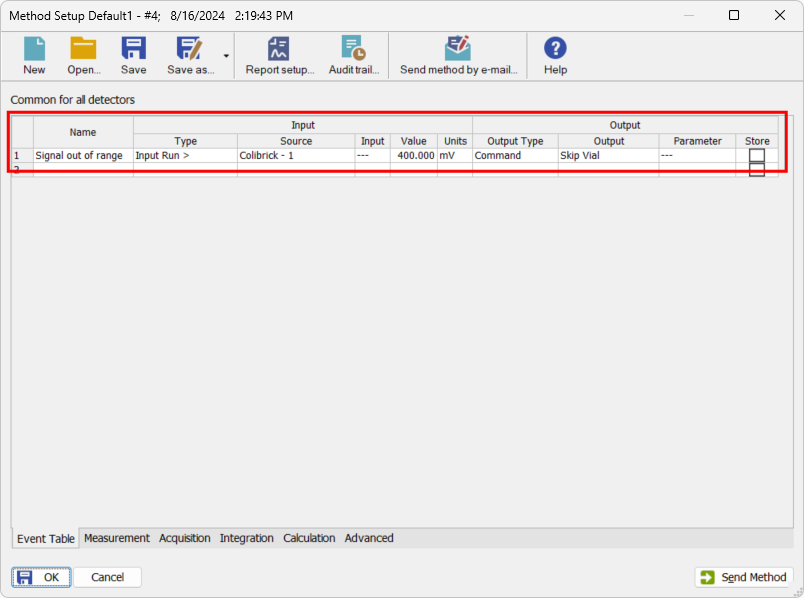Switch to the Acquisition tab

(x=185, y=538)
